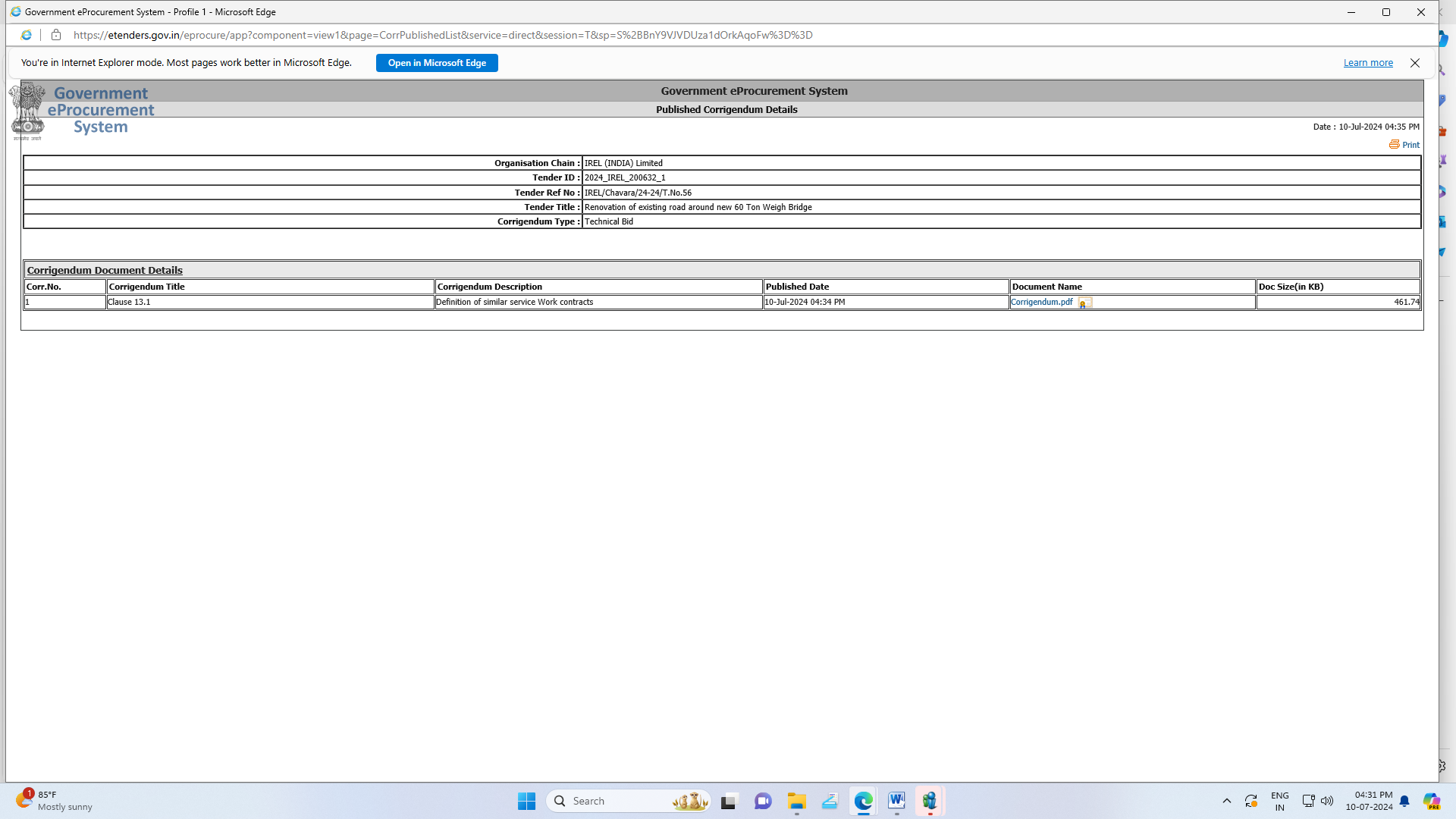The width and height of the screenshot is (1456, 819).
Task: Click Open in Microsoft Edge button
Action: pyautogui.click(x=437, y=63)
